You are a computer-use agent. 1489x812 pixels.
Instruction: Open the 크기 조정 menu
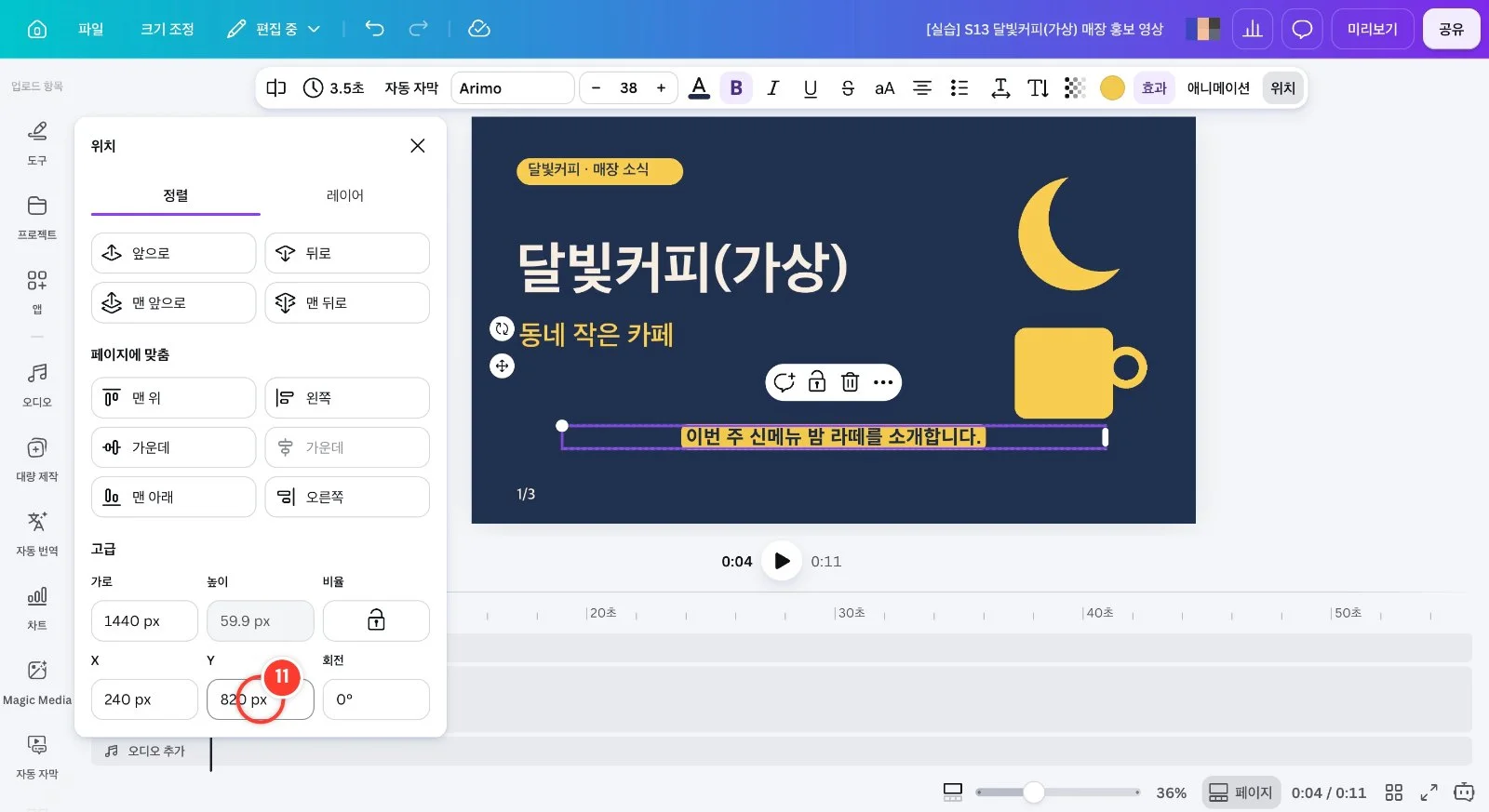(x=168, y=29)
